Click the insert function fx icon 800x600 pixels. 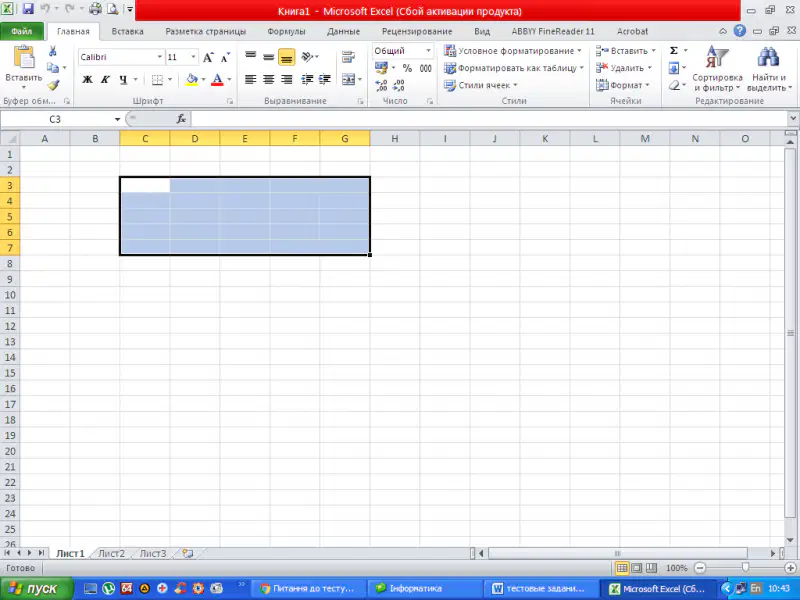[181, 119]
